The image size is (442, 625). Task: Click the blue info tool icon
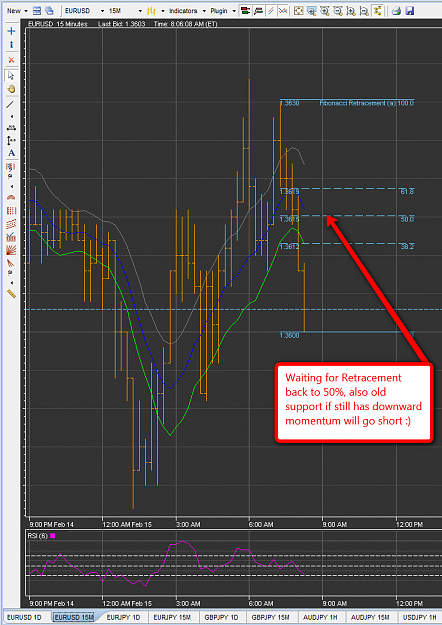[x=11, y=45]
